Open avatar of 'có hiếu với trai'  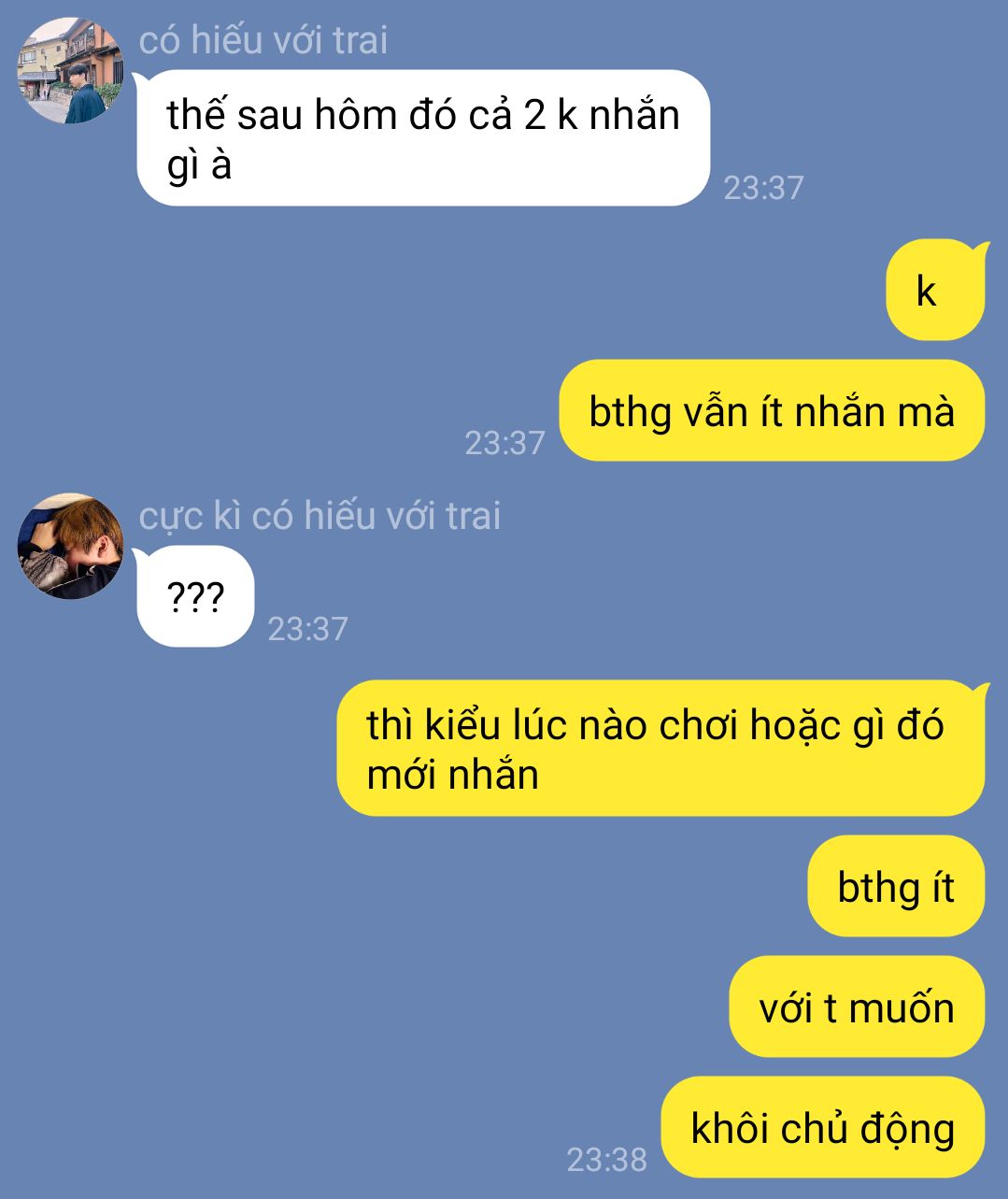click(70, 71)
